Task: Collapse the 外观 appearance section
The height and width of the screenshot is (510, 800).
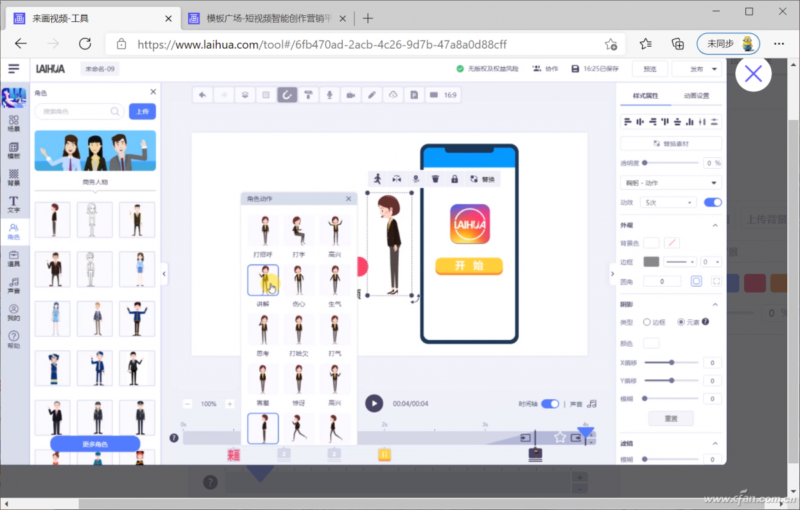Action: (716, 225)
